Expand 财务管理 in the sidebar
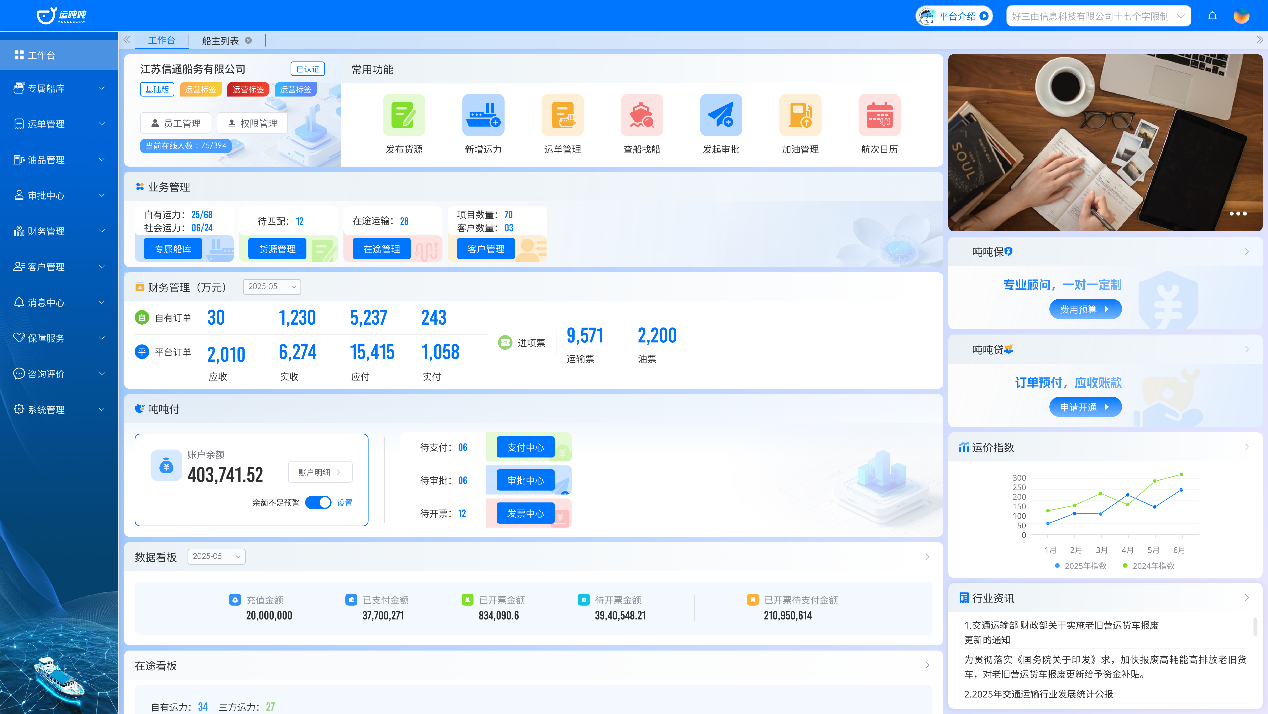The width and height of the screenshot is (1268, 714). [59, 231]
